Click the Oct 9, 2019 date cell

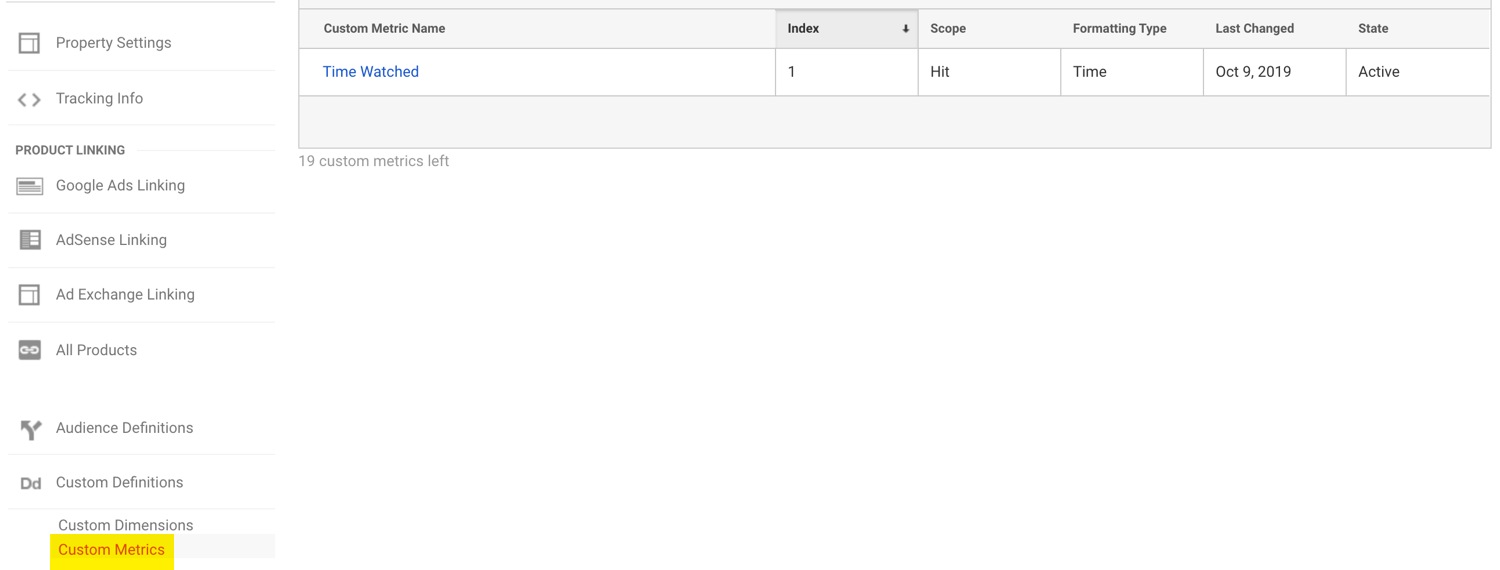pos(1275,72)
